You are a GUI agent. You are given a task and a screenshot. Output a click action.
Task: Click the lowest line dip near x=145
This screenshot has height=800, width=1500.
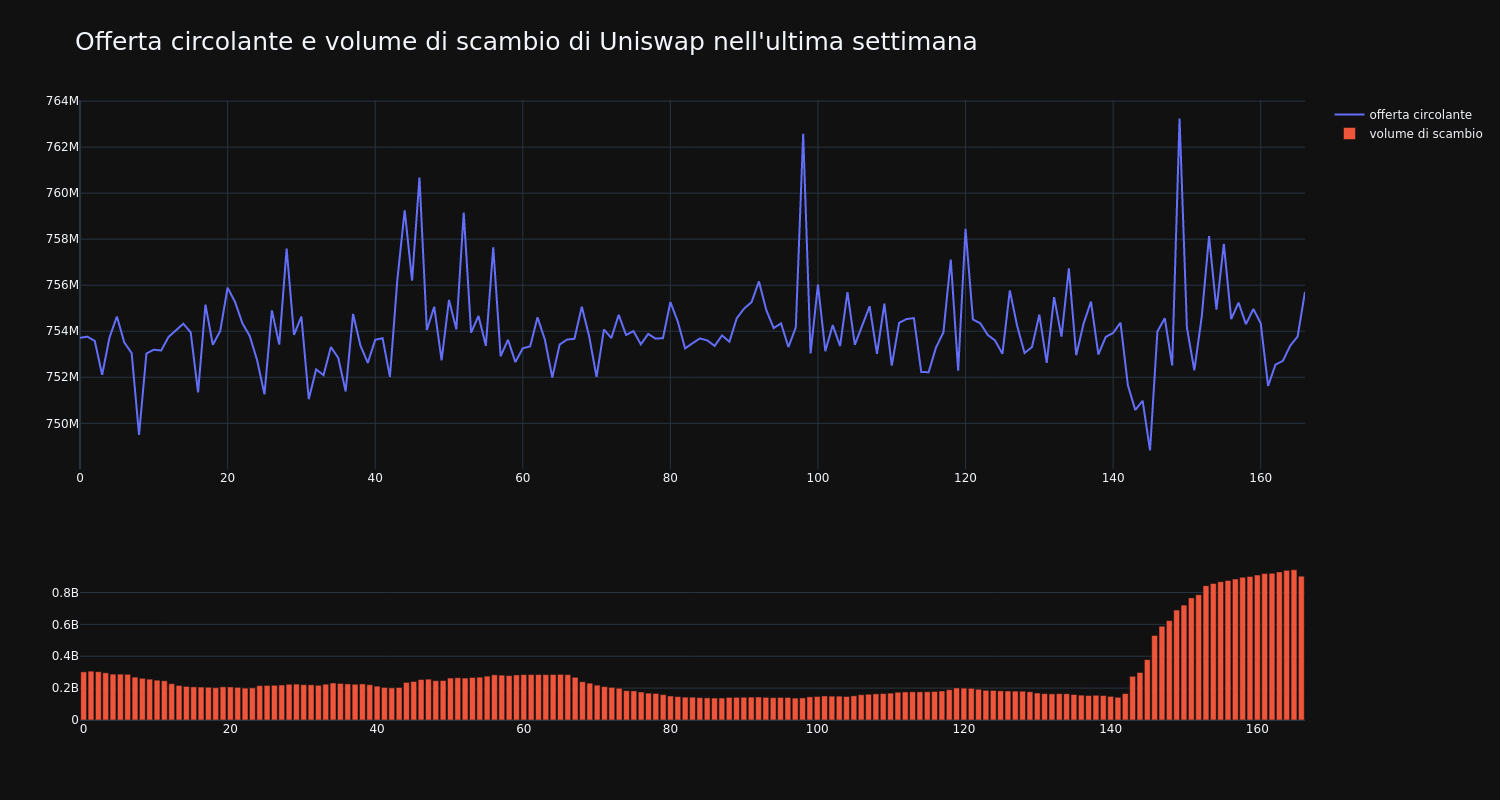point(1150,450)
